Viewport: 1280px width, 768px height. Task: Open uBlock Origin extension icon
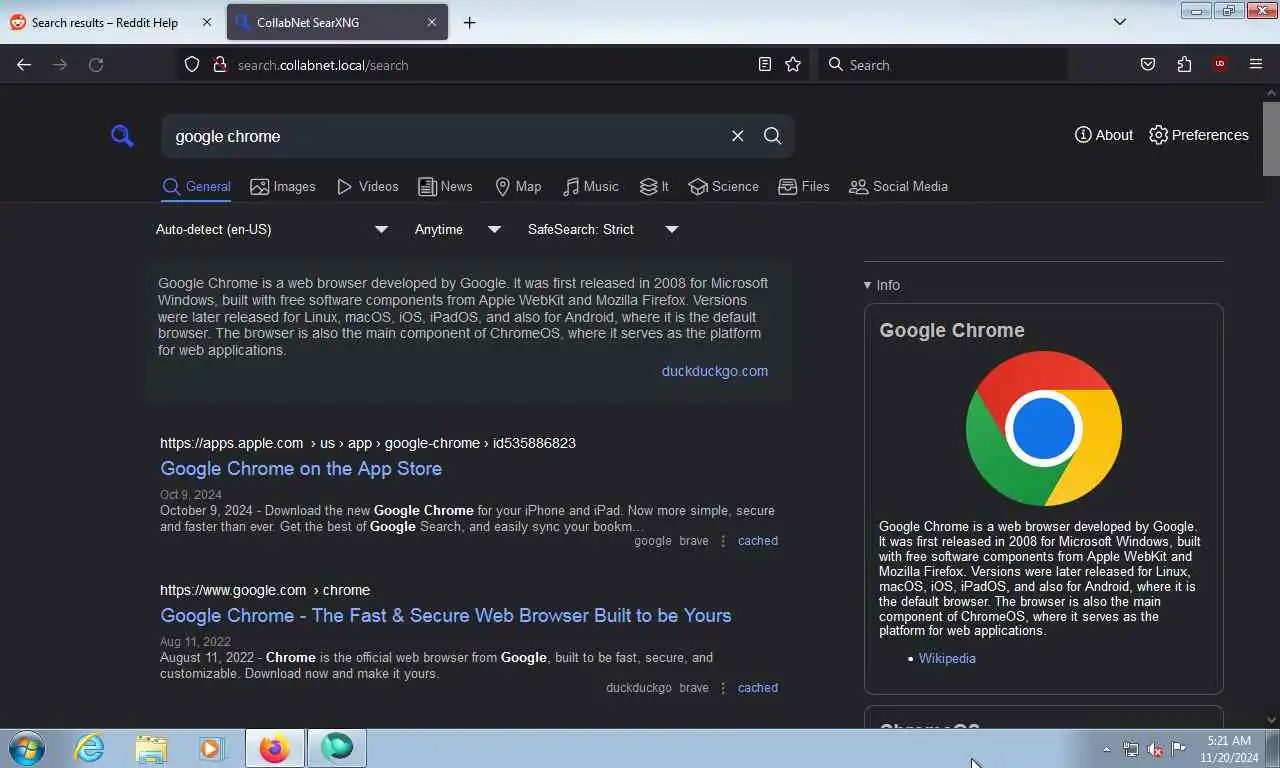(1220, 65)
